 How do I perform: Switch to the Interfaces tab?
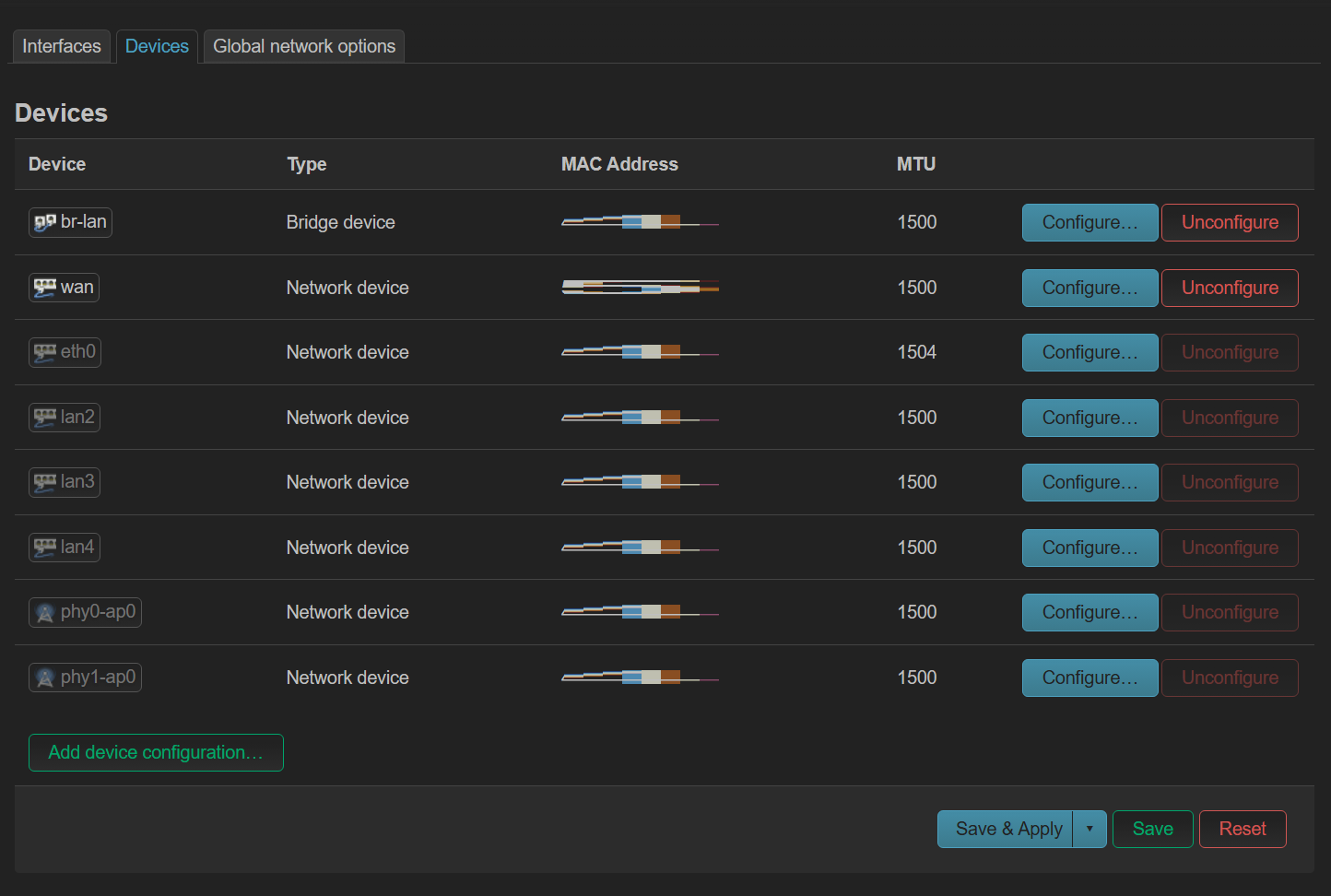[62, 46]
